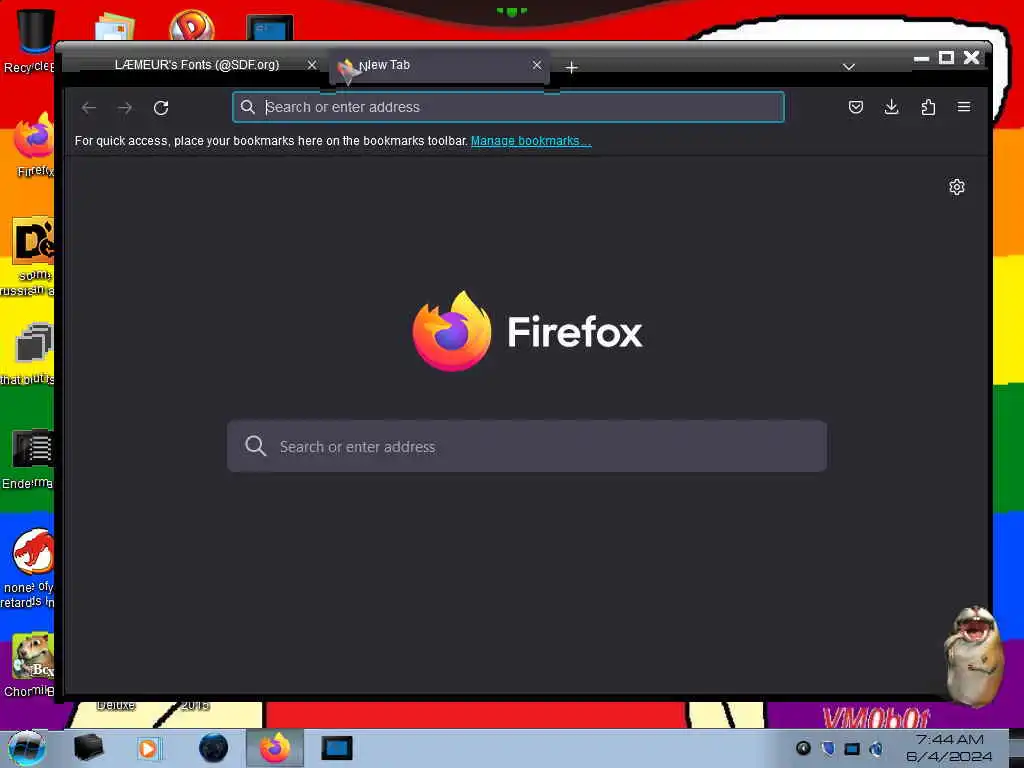
Task: Go back using the back arrow
Action: click(x=89, y=108)
